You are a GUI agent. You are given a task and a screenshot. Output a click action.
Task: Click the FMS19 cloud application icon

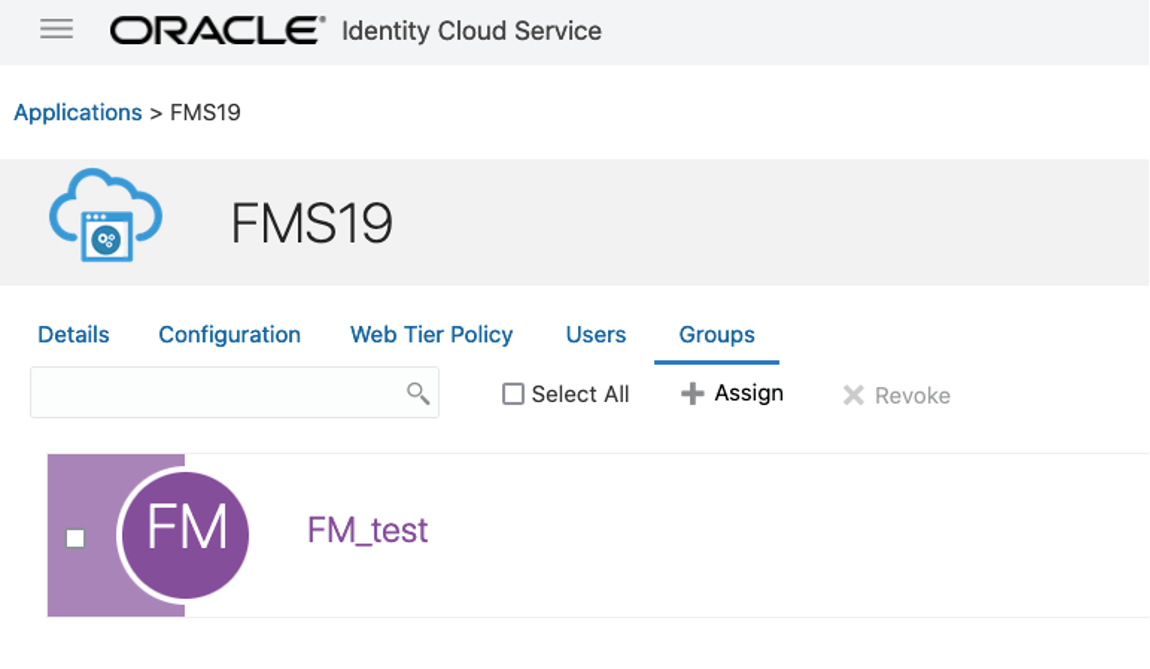(x=105, y=215)
